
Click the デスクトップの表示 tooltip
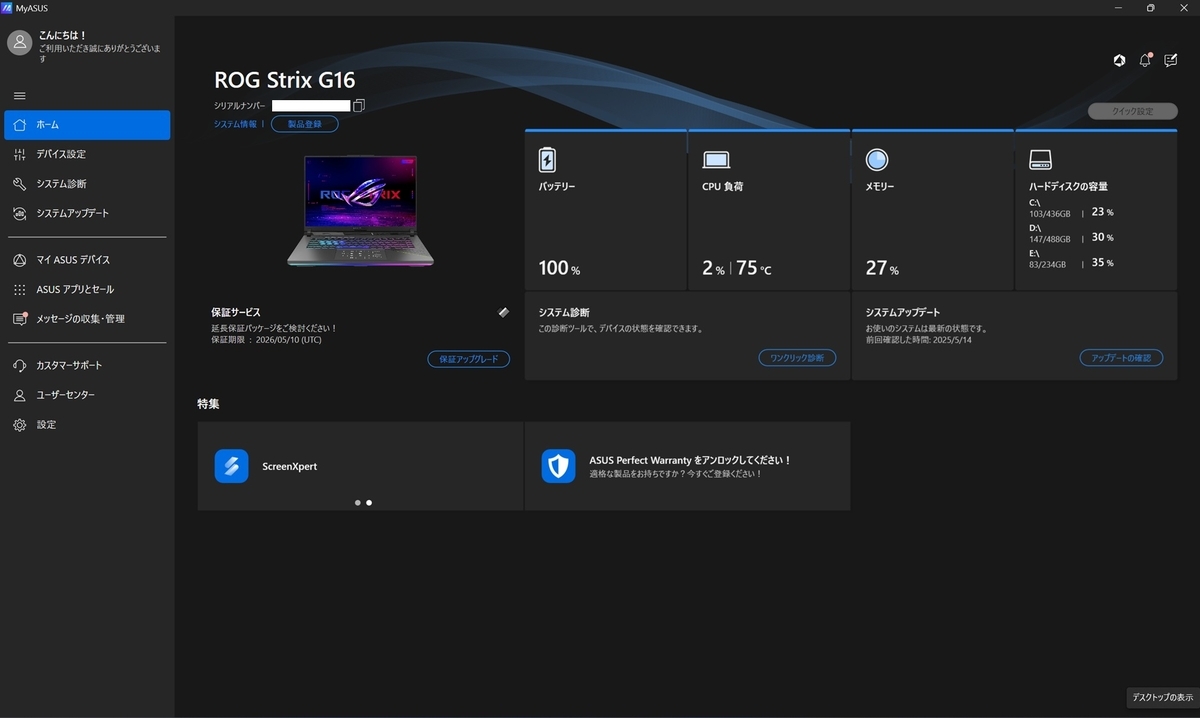coord(1162,697)
